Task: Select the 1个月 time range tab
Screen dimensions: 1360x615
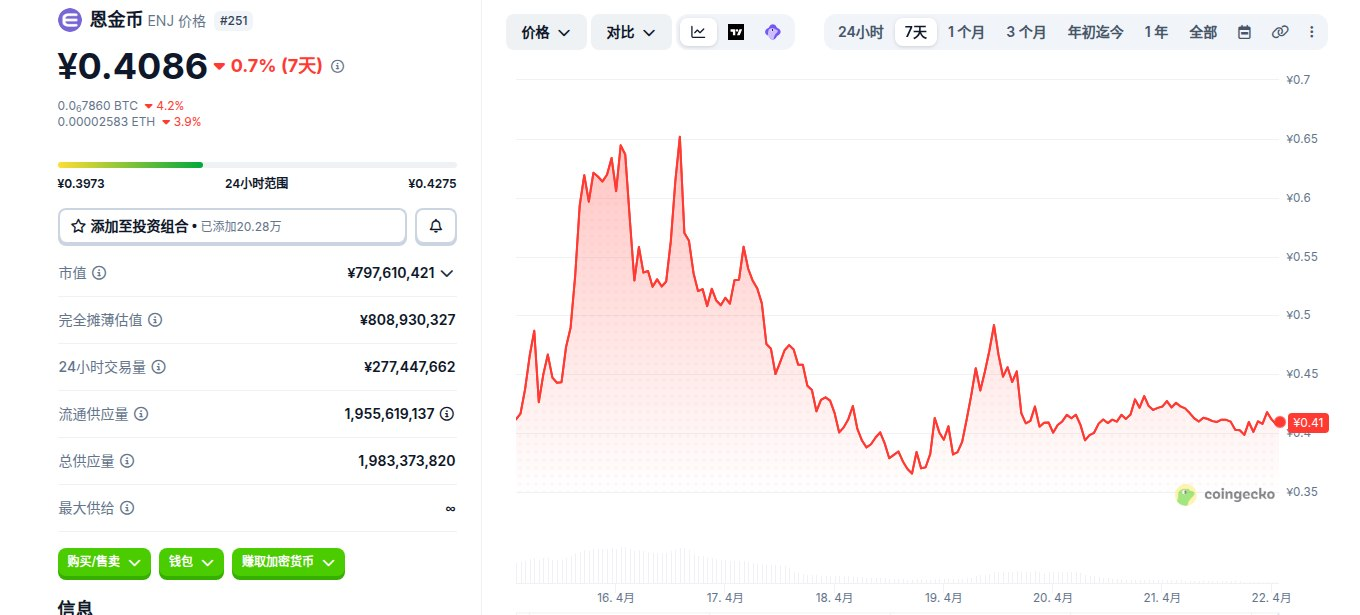Action: [x=966, y=32]
